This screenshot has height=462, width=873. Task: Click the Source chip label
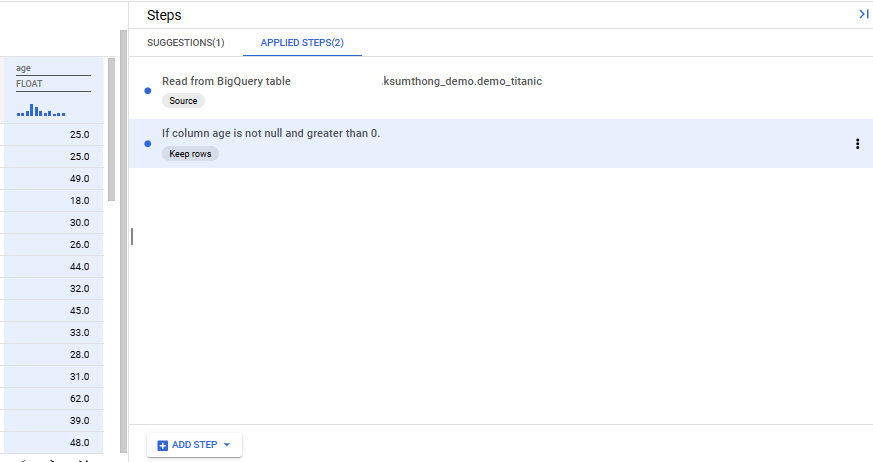point(183,101)
